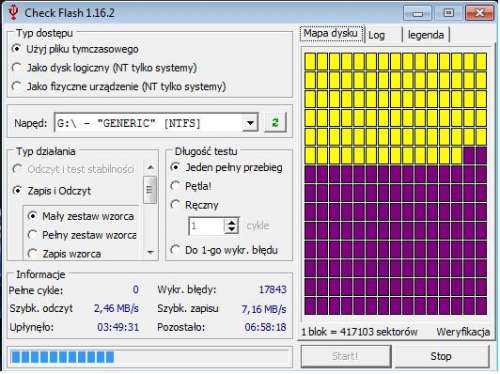The width and height of the screenshot is (500, 374).
Task: Click the disabled 'Start!' button
Action: pos(346,356)
